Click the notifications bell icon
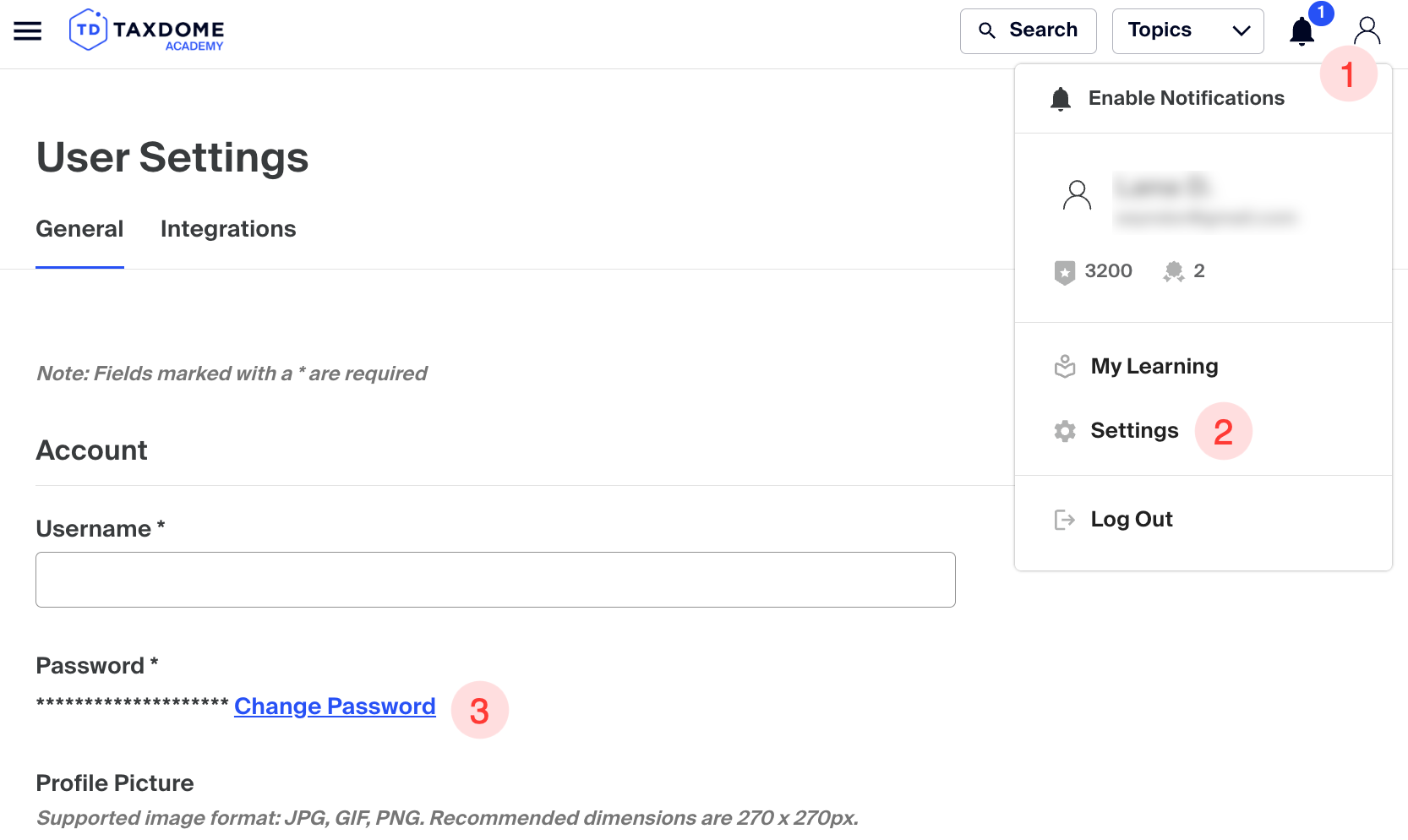1408x840 pixels. 1302,32
